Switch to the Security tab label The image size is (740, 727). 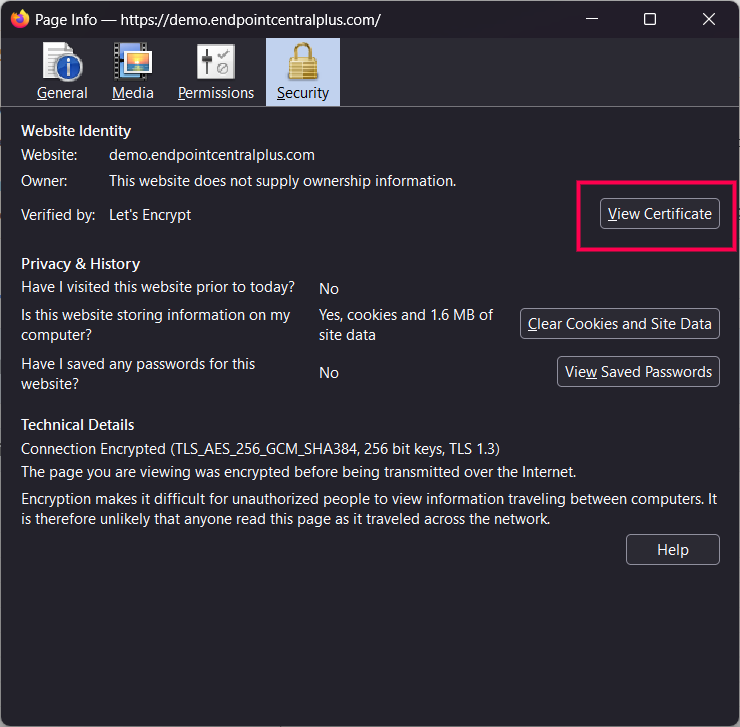(x=303, y=93)
